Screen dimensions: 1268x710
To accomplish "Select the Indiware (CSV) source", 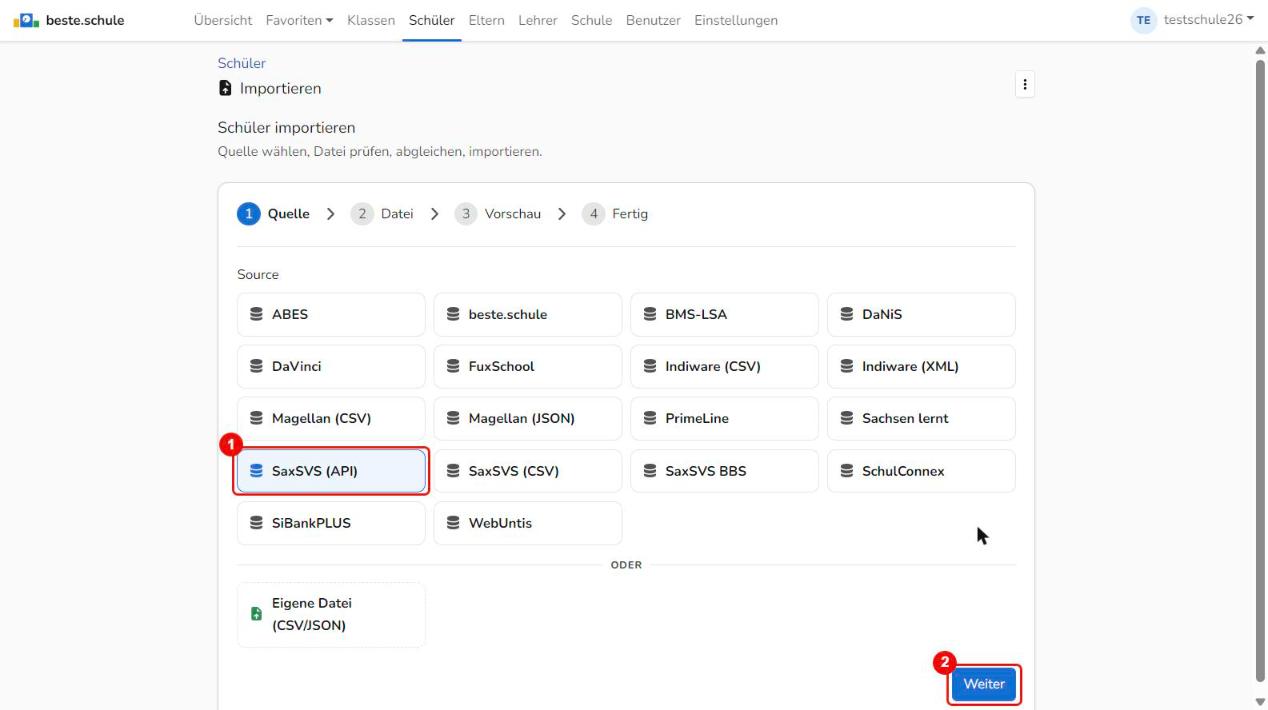I will (724, 366).
